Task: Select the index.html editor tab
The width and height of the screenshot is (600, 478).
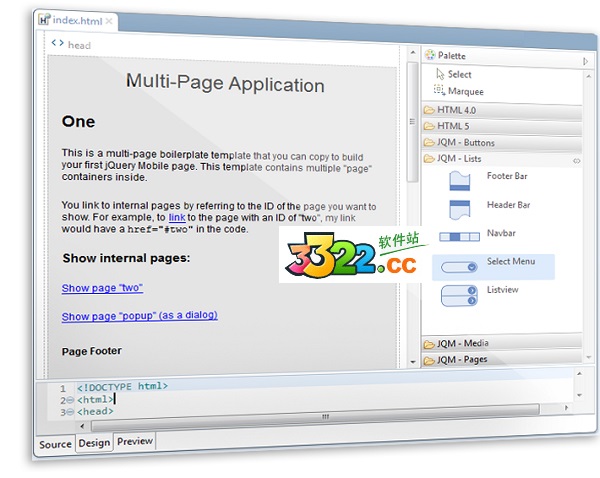Action: coord(77,20)
